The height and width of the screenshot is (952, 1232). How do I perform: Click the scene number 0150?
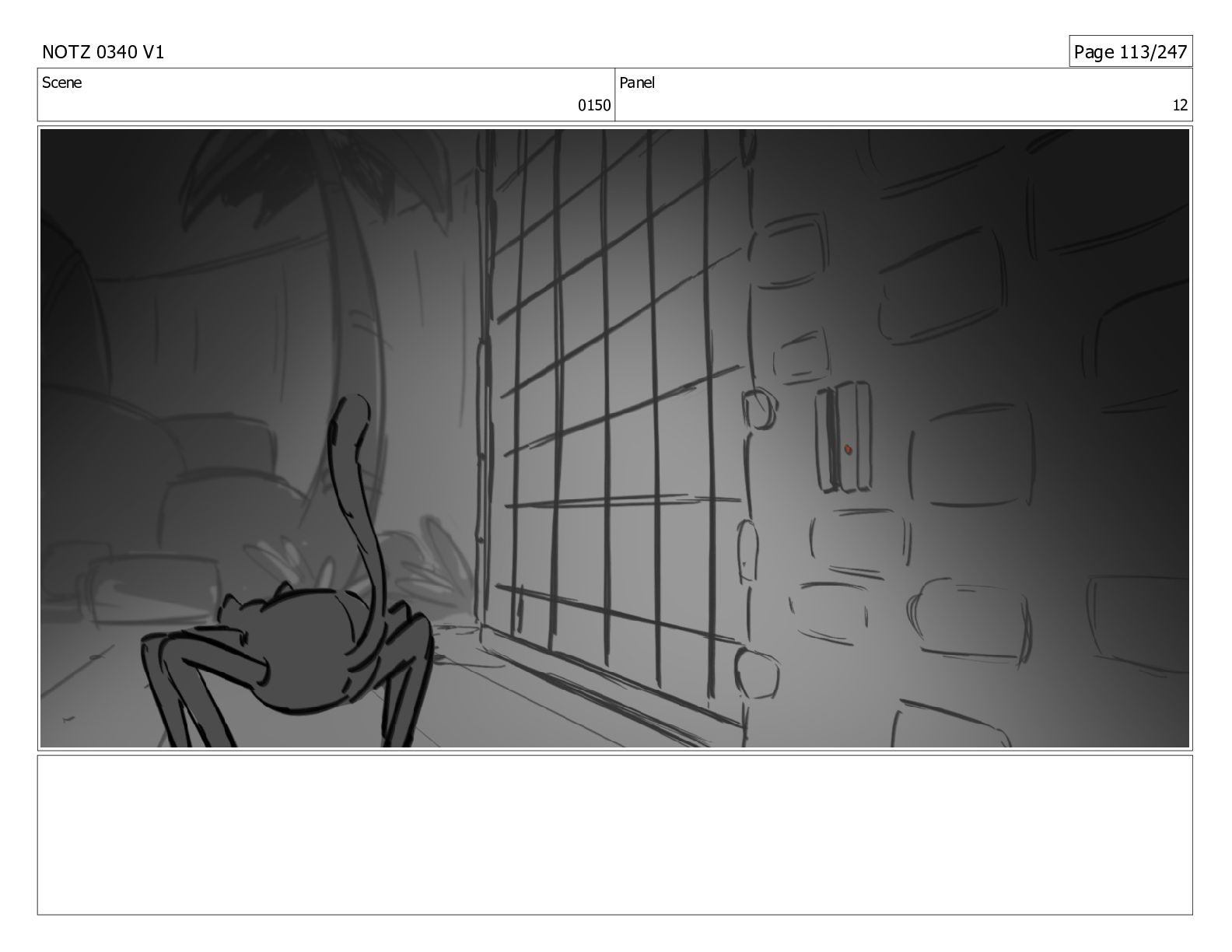(x=594, y=106)
